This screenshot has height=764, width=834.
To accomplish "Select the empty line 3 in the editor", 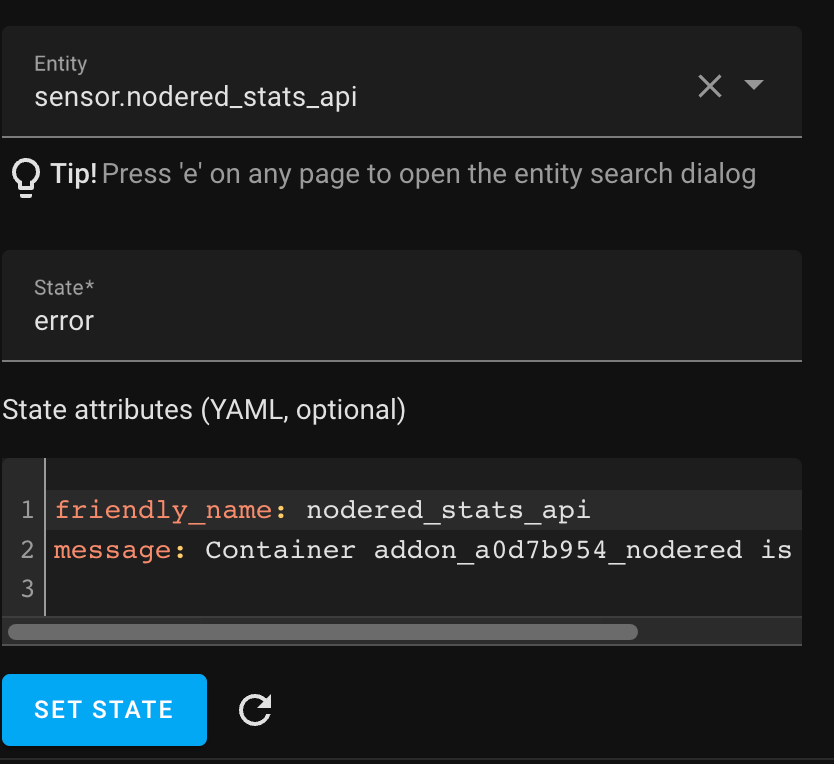I will pos(300,590).
